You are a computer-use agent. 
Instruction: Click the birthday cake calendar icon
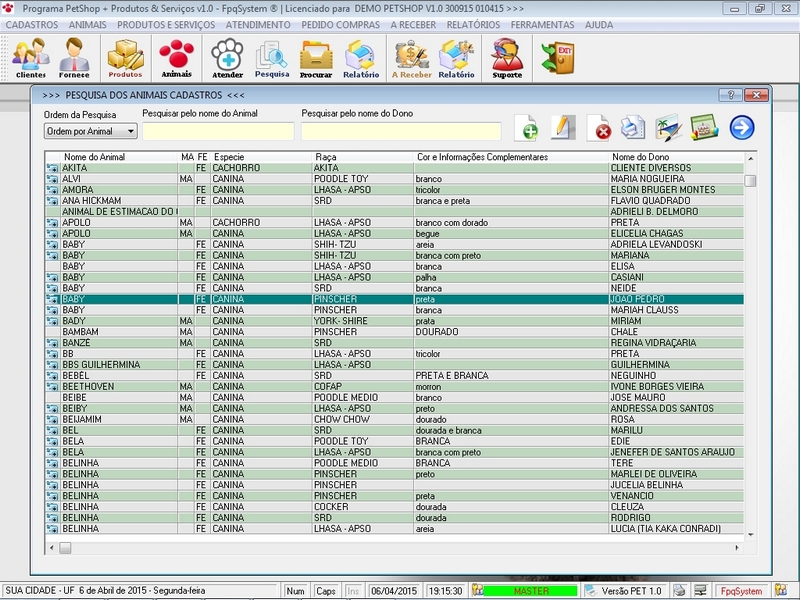705,128
